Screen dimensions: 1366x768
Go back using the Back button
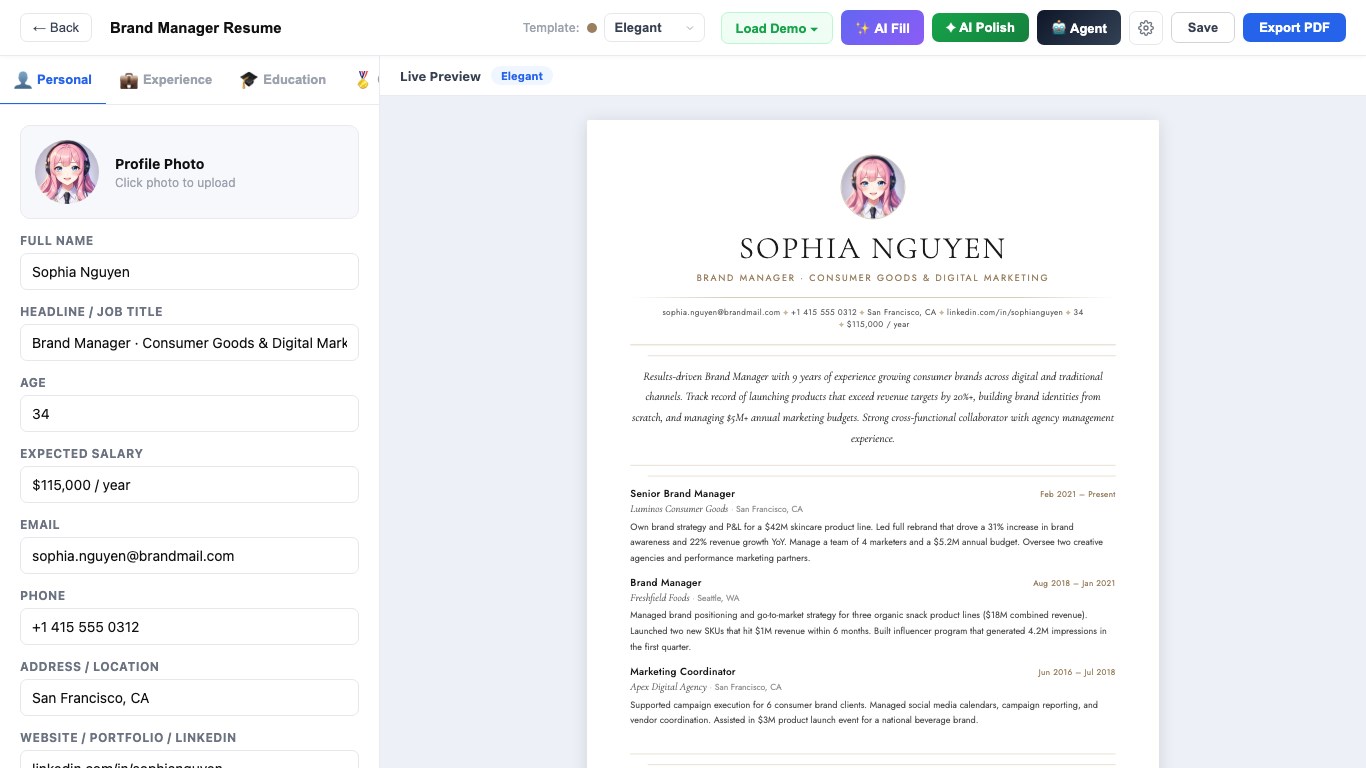click(56, 28)
